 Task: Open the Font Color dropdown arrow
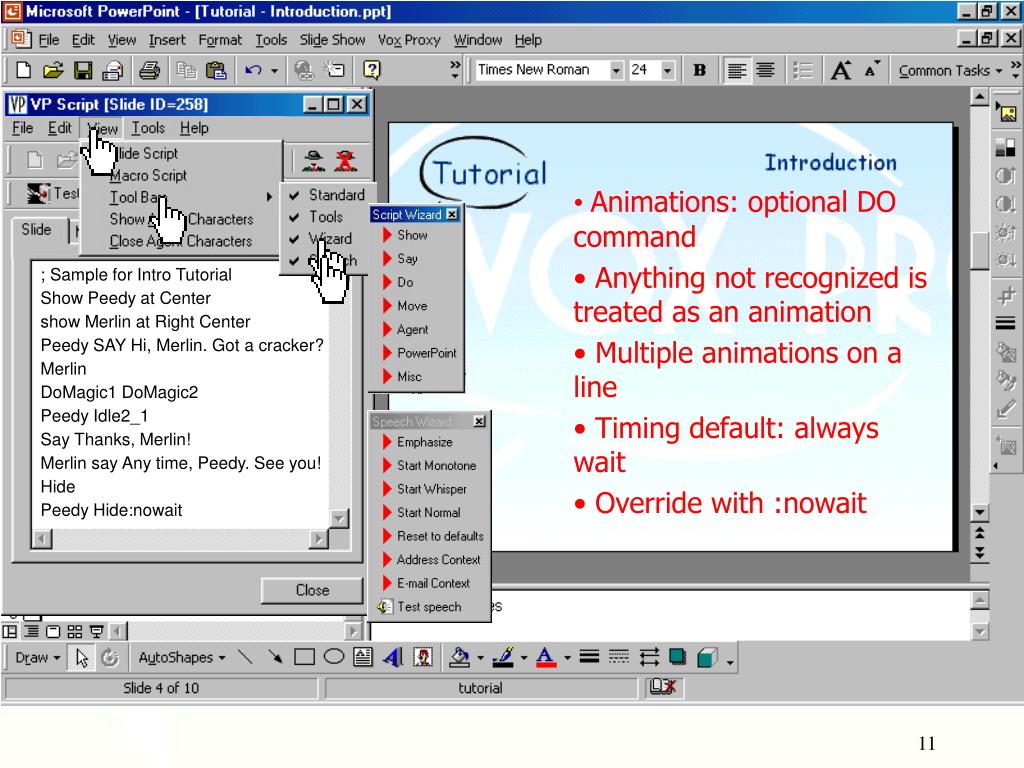[567, 658]
